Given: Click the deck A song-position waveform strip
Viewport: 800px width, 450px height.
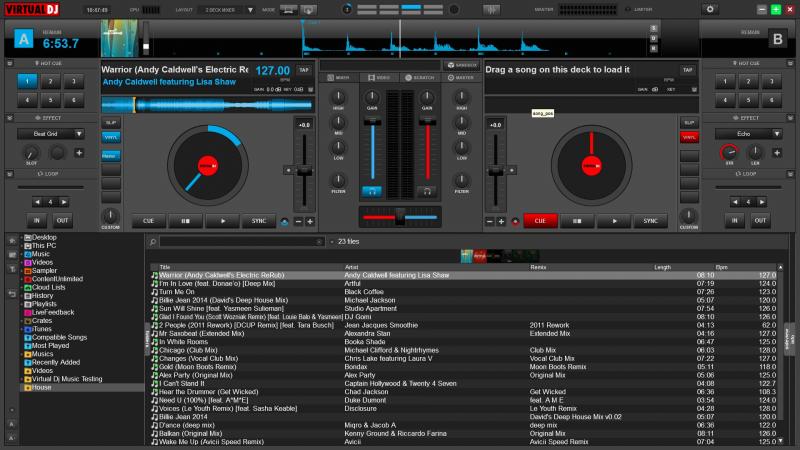Looking at the screenshot, I should pos(207,105).
